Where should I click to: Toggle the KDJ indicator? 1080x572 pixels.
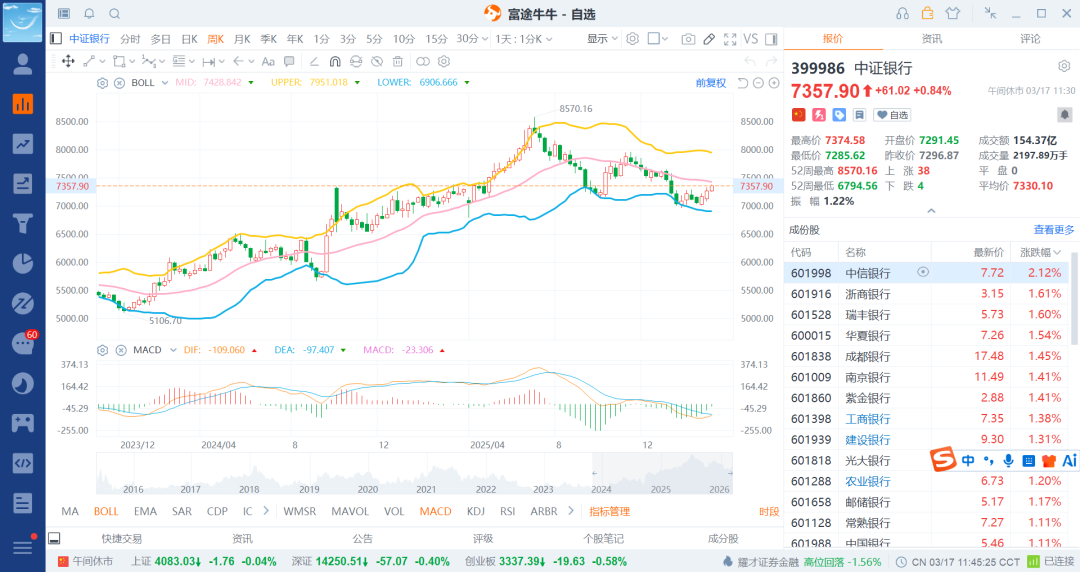tap(475, 511)
